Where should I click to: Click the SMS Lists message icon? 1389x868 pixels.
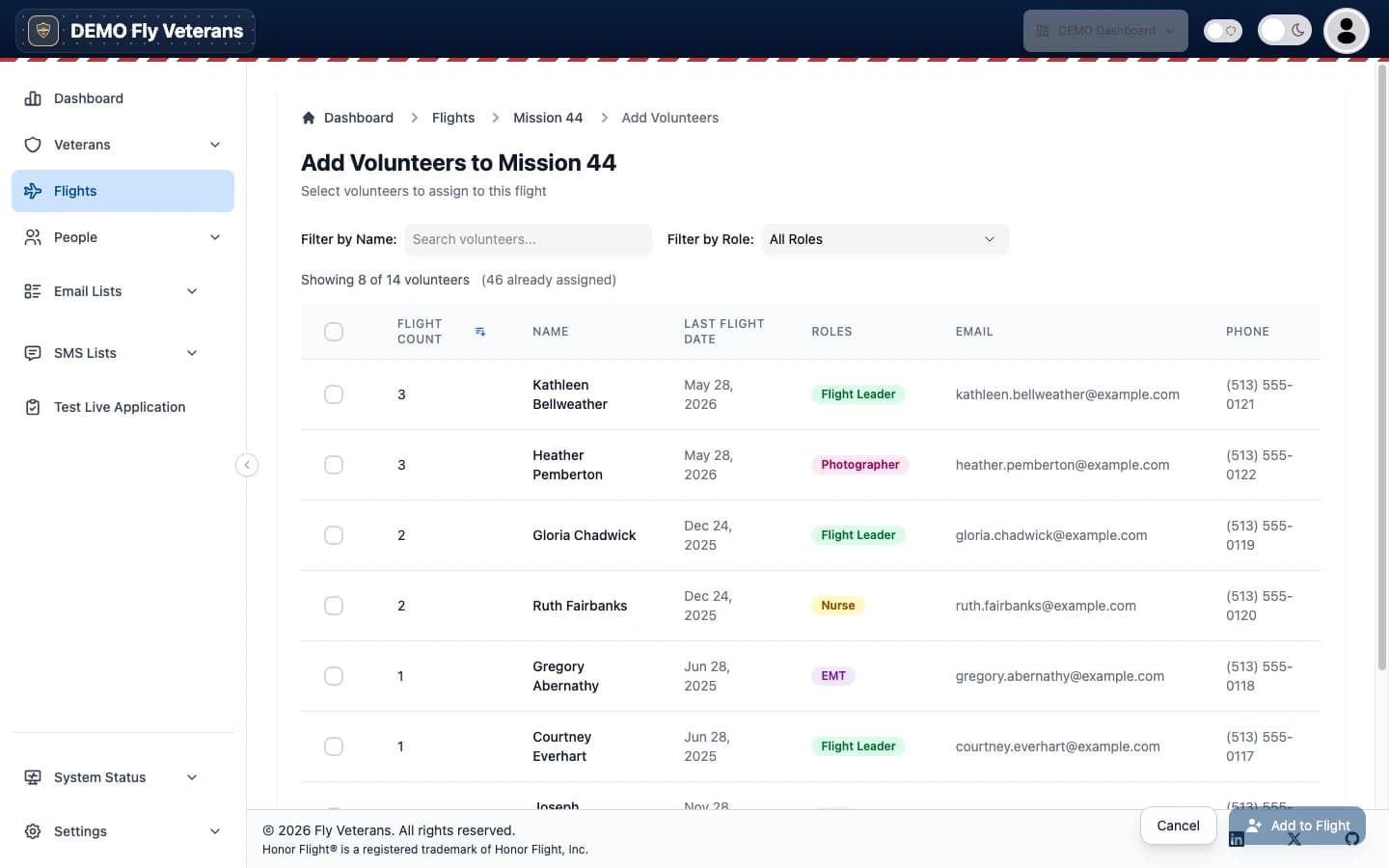coord(33,353)
